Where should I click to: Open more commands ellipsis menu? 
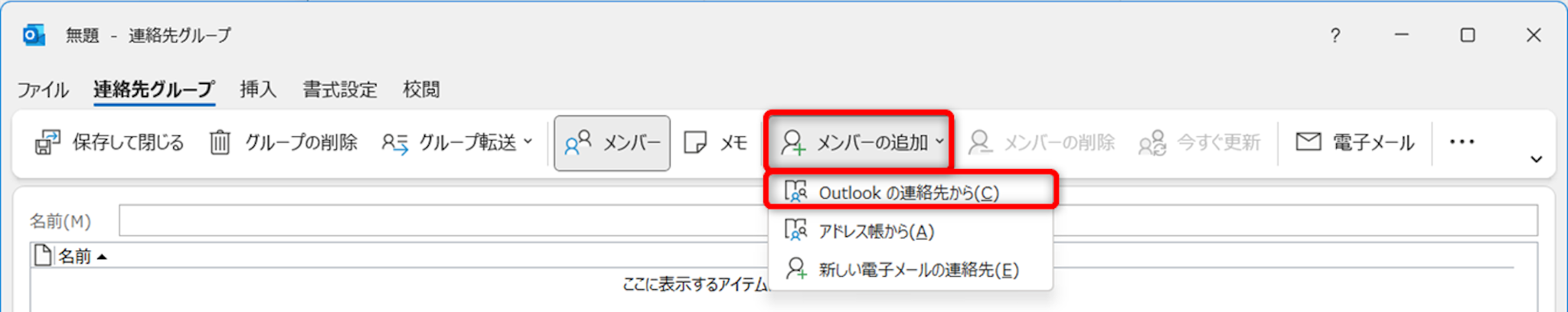pyautogui.click(x=1462, y=142)
